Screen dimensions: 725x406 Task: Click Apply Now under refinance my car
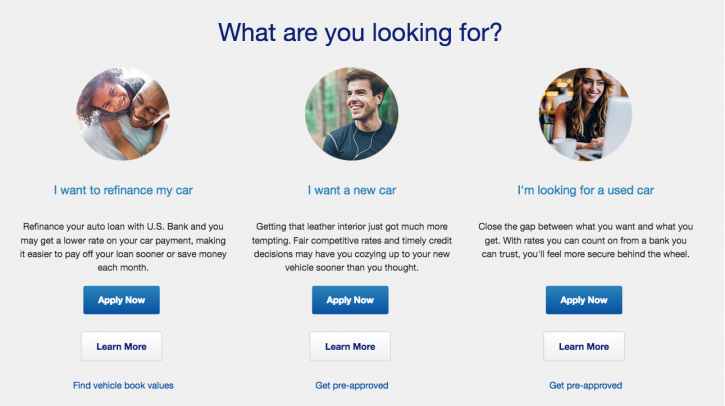pyautogui.click(x=122, y=300)
